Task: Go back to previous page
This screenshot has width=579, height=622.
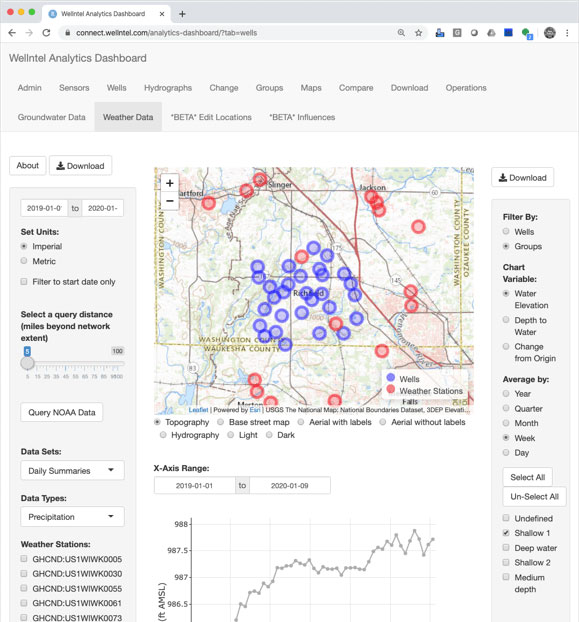Action: [x=12, y=33]
